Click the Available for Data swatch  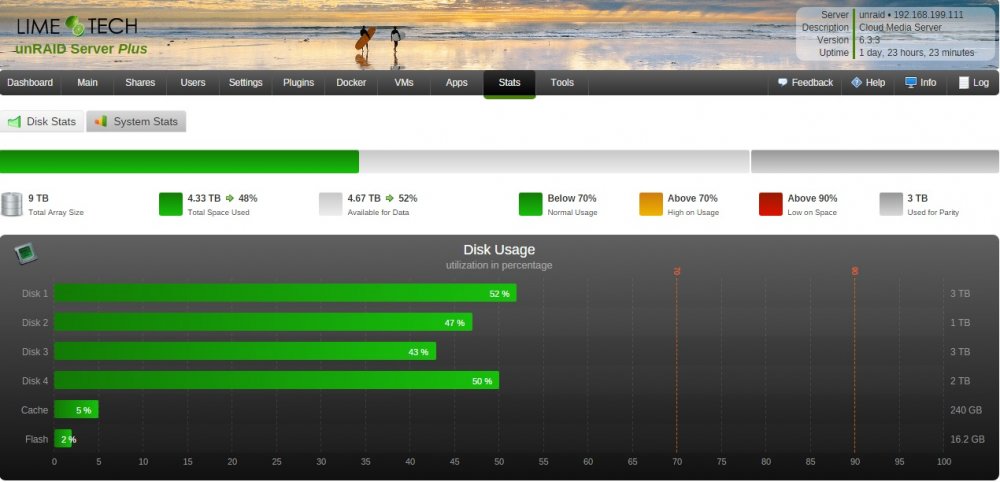pyautogui.click(x=330, y=204)
